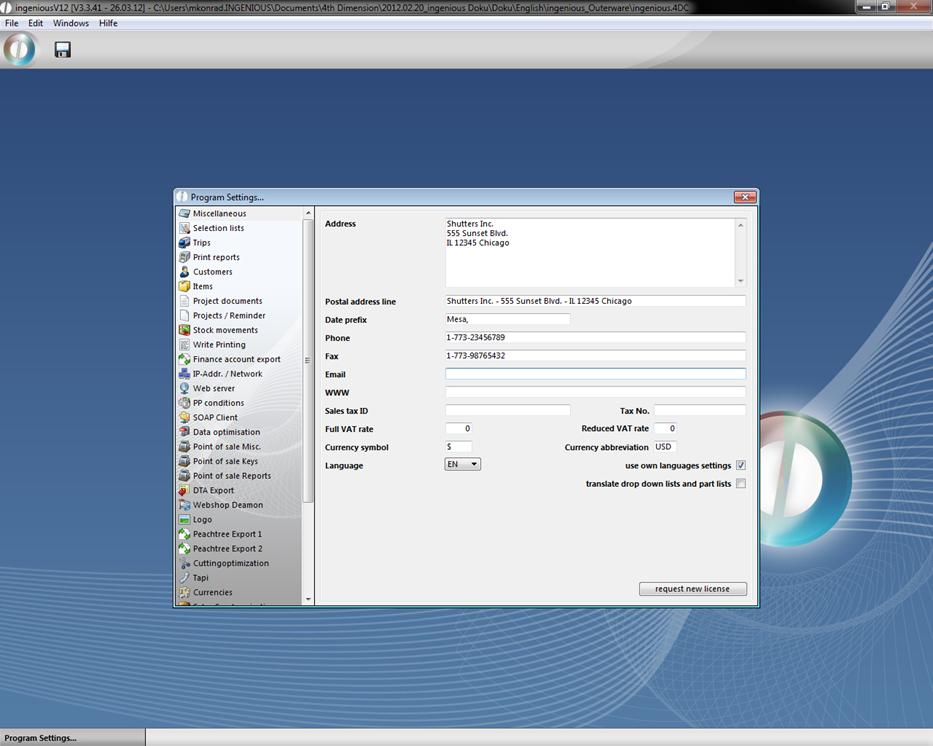933x746 pixels.
Task: Expand the Language EN dropdown
Action: [463, 464]
